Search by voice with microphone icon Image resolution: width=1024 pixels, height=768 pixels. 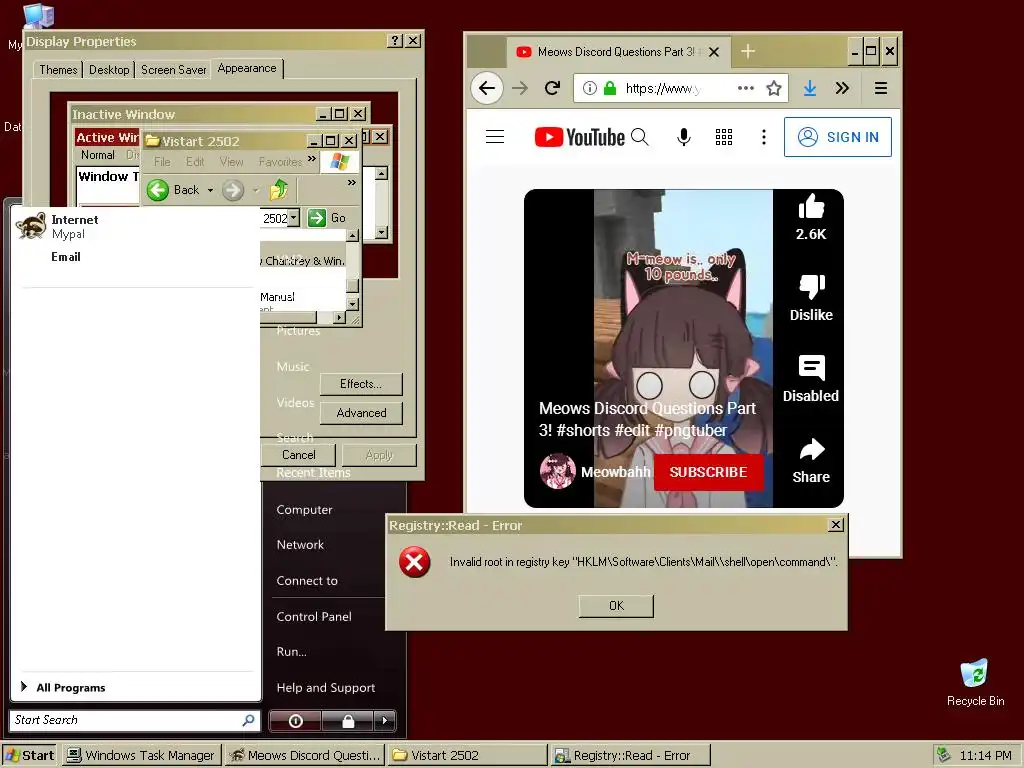pos(684,136)
